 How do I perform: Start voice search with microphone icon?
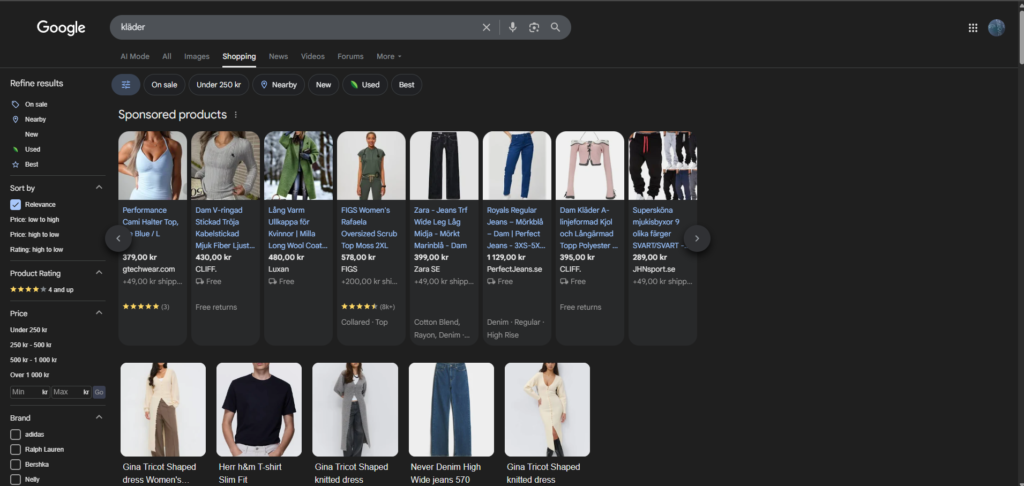click(x=513, y=27)
